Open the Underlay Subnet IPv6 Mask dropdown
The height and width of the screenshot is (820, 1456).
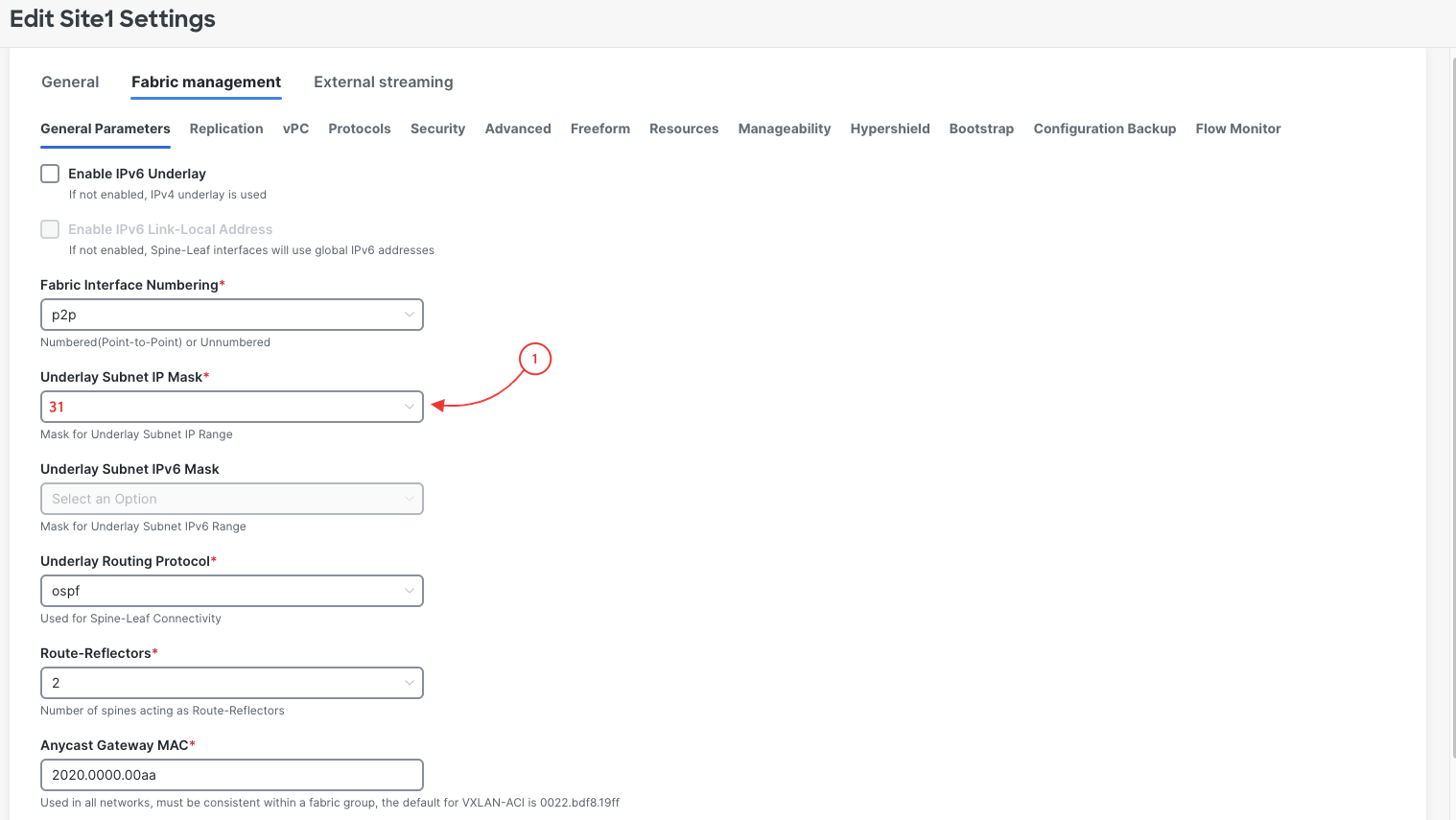(232, 499)
